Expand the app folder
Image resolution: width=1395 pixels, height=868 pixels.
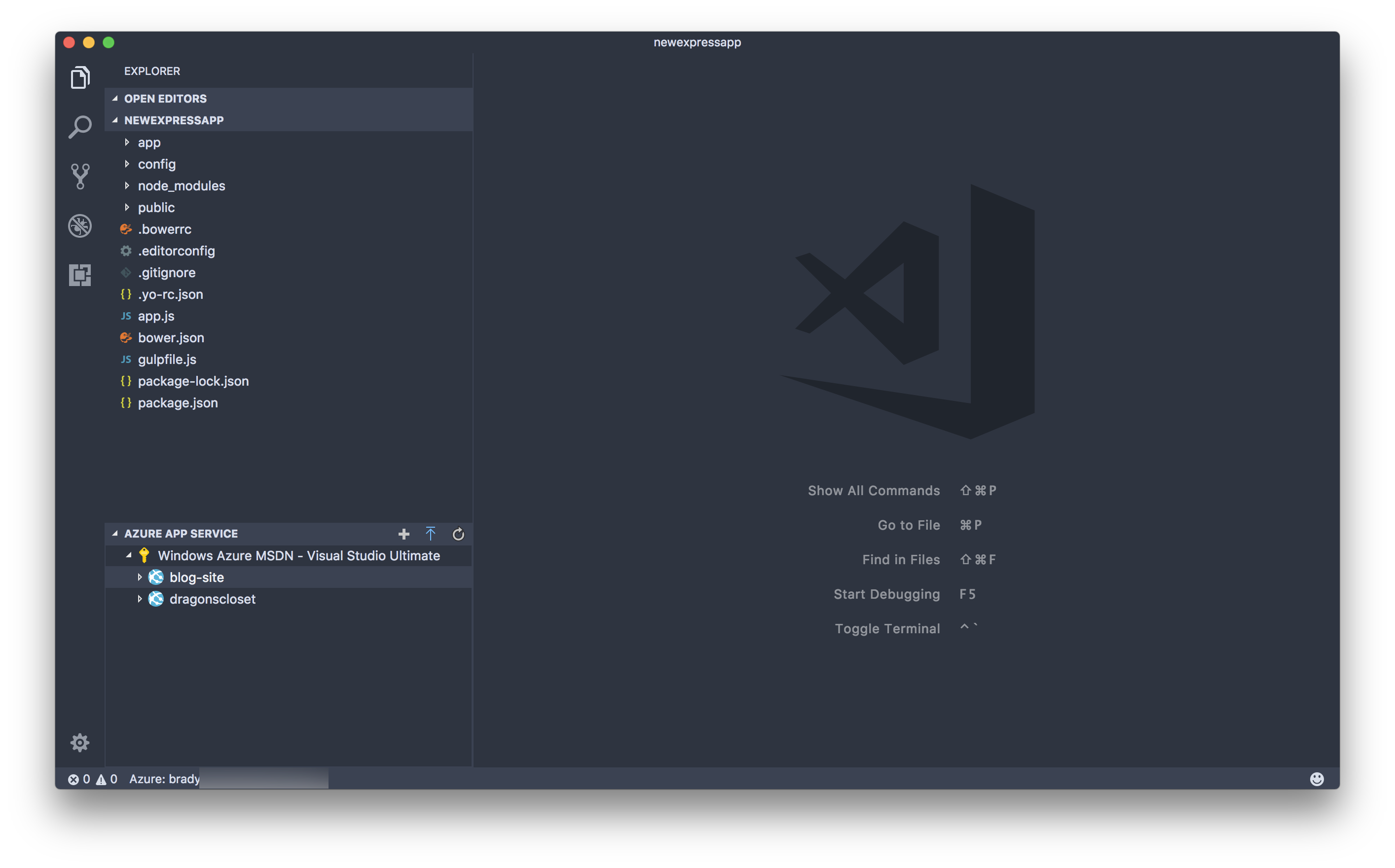pos(127,143)
